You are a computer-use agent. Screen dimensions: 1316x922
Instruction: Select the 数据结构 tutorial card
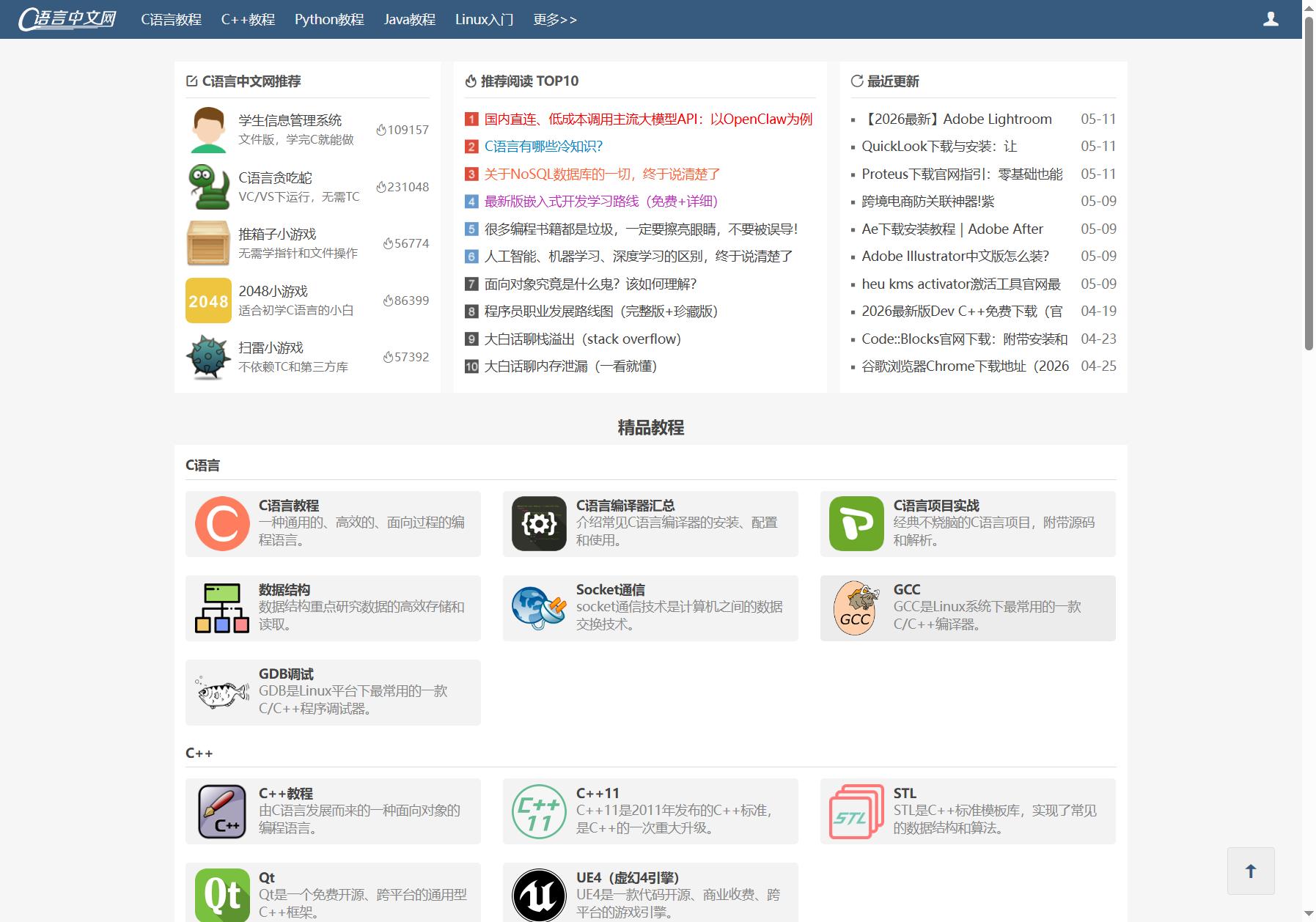(x=333, y=608)
